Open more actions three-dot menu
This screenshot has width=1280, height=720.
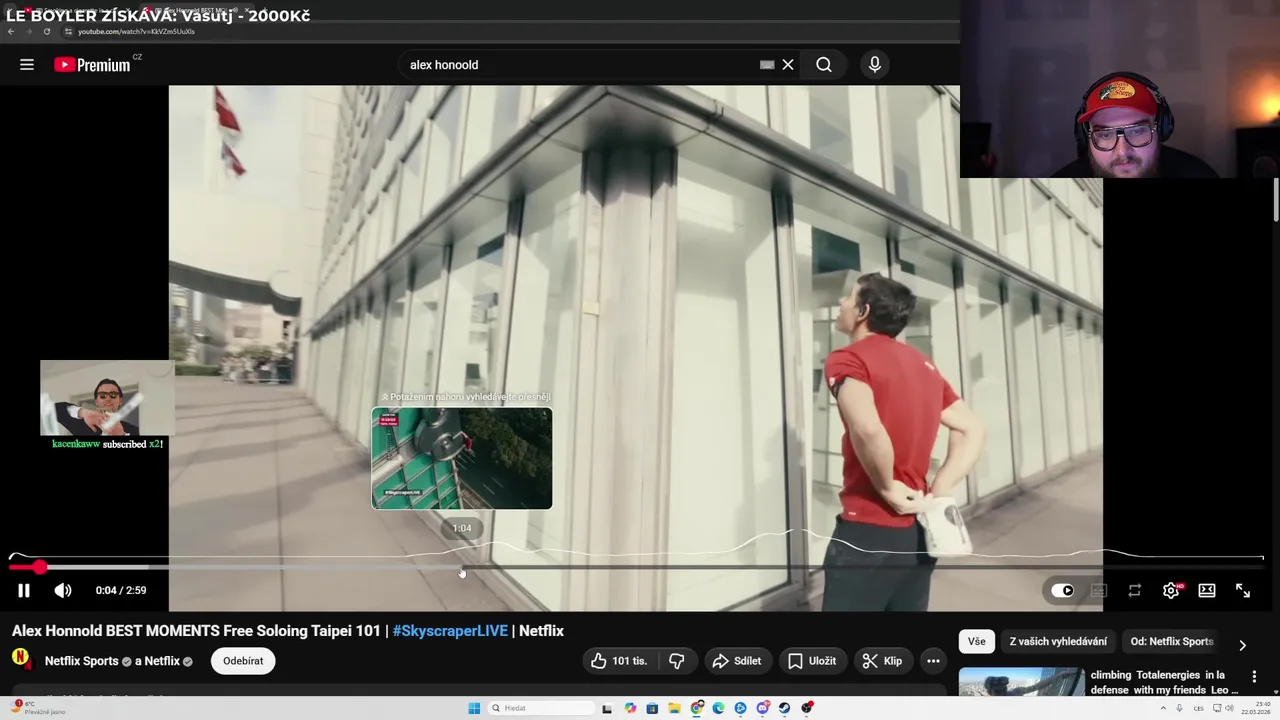point(933,661)
